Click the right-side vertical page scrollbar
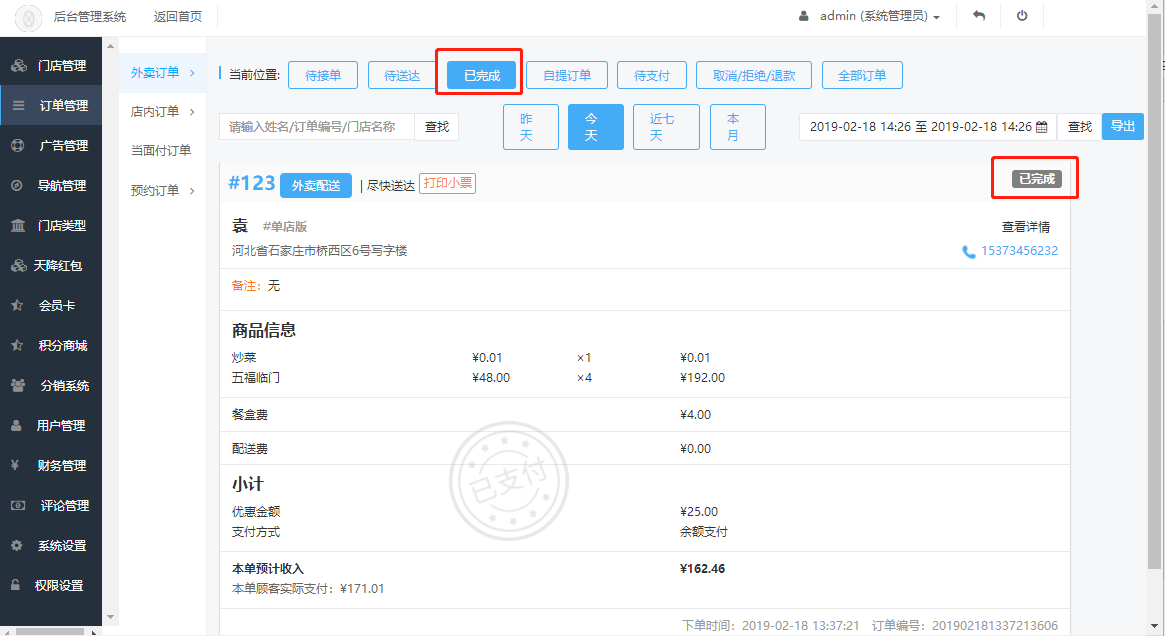Image resolution: width=1165 pixels, height=636 pixels. click(1154, 293)
